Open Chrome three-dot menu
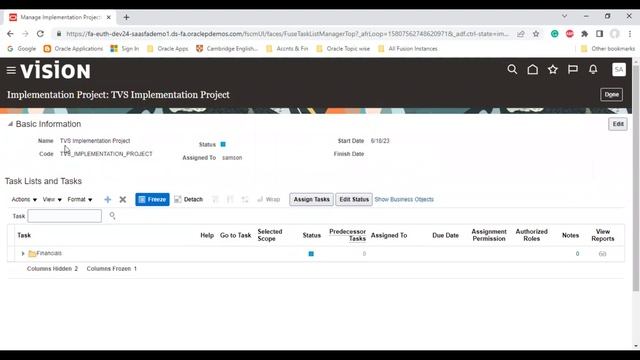Image resolution: width=640 pixels, height=360 pixels. (630, 34)
